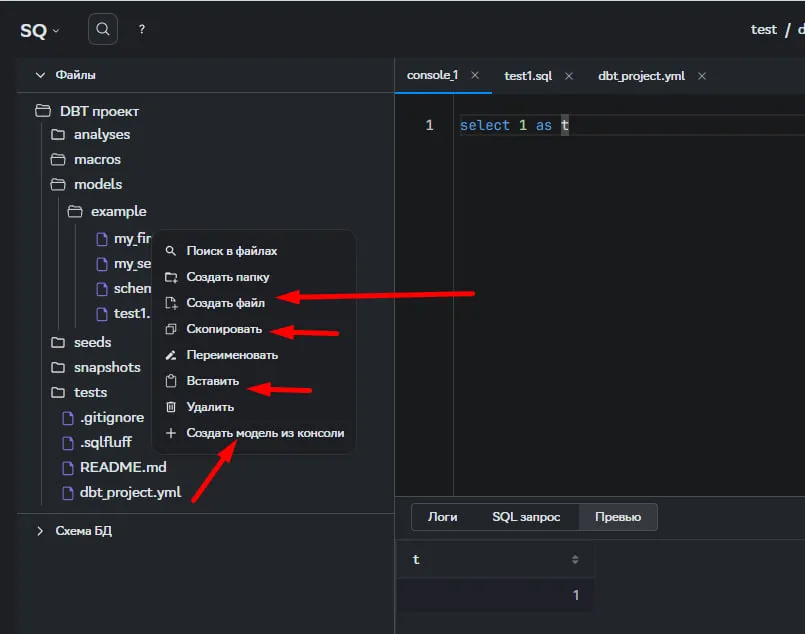Choose Создать модель из консоли
The width and height of the screenshot is (805, 634).
click(x=264, y=433)
